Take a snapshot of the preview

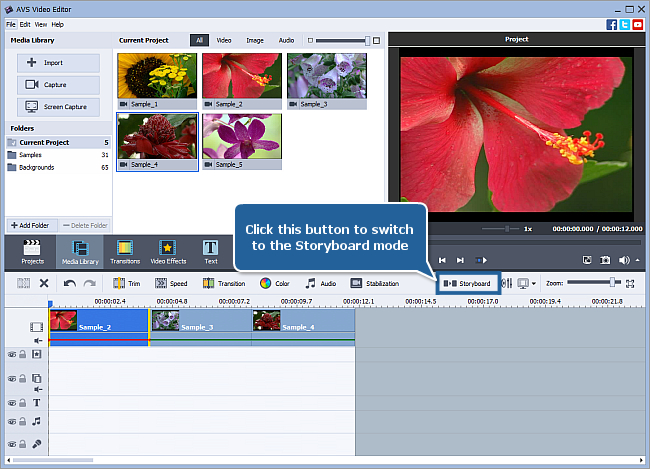[605, 260]
